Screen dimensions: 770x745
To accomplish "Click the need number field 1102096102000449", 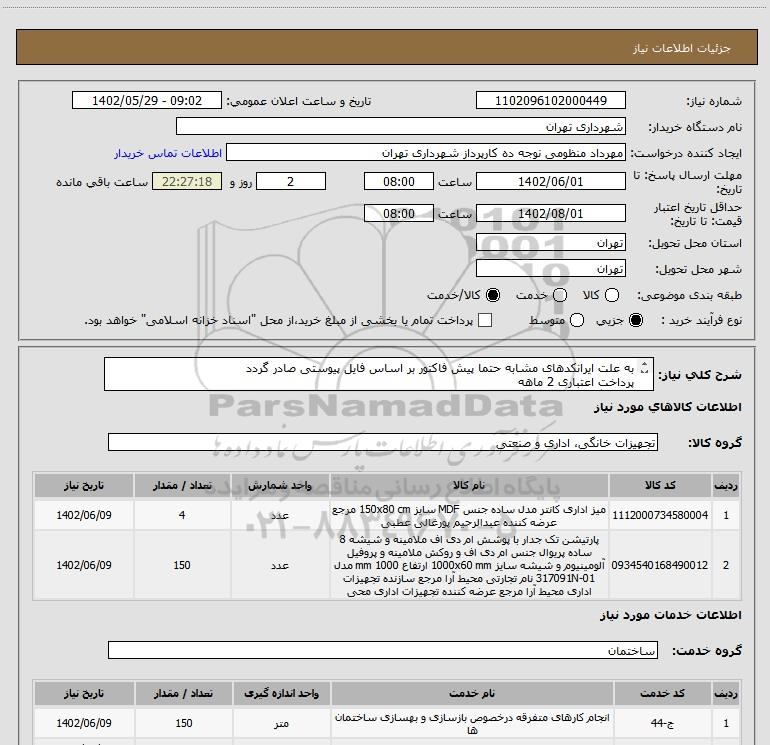I will [550, 100].
